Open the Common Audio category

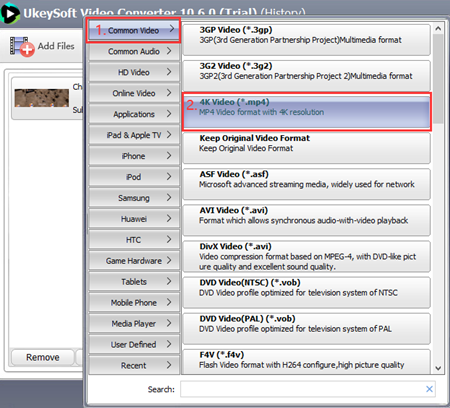click(134, 51)
